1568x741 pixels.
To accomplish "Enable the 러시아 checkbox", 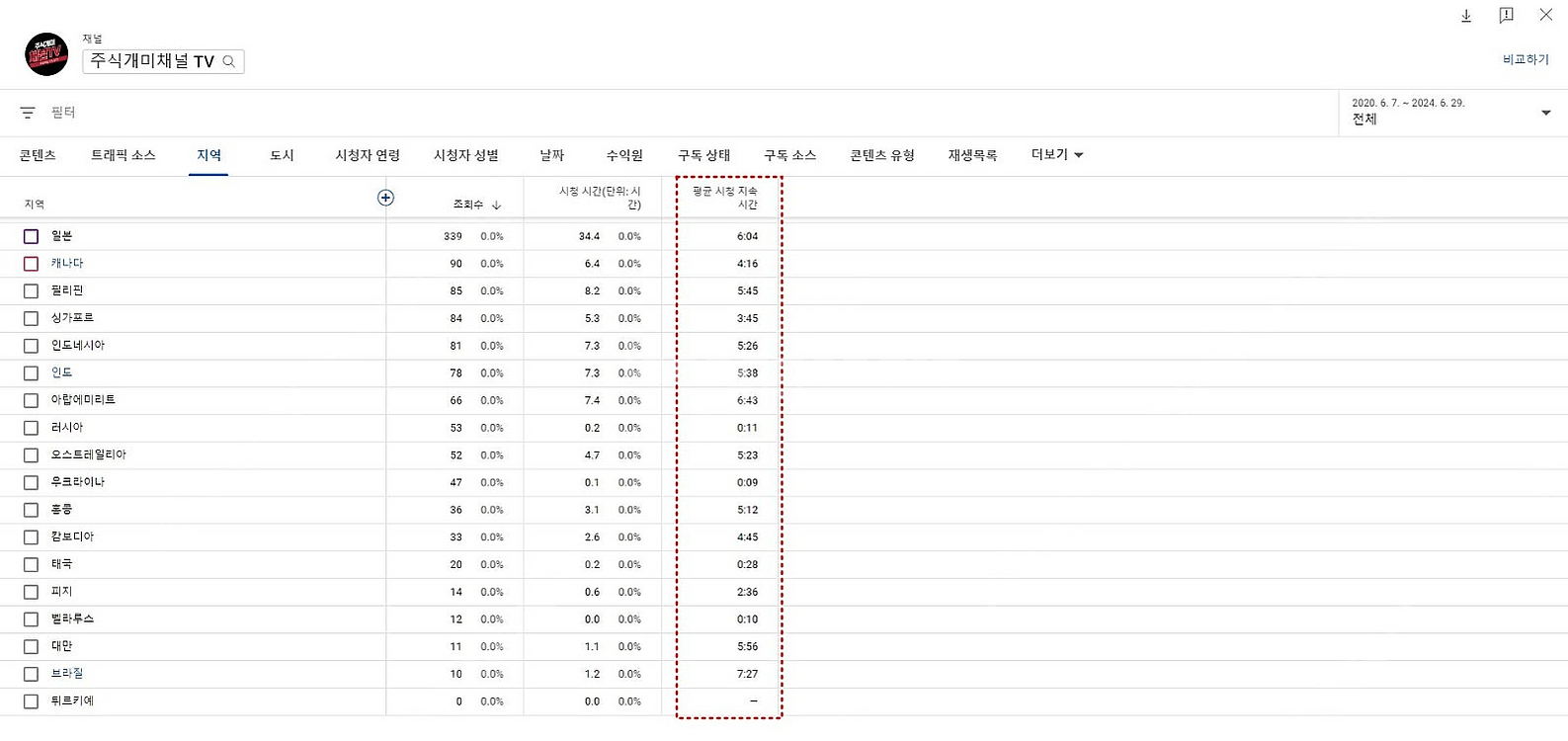I will pos(31,428).
